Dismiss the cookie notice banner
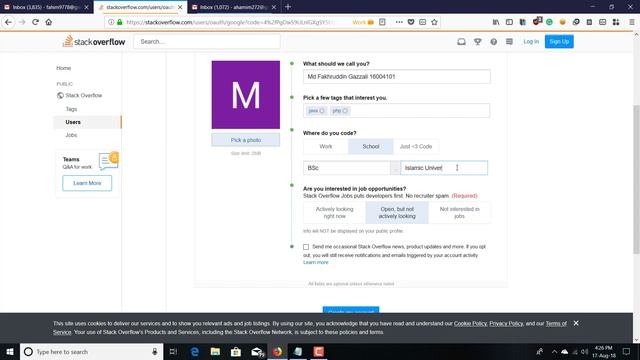This screenshot has height=360, width=640. (576, 323)
